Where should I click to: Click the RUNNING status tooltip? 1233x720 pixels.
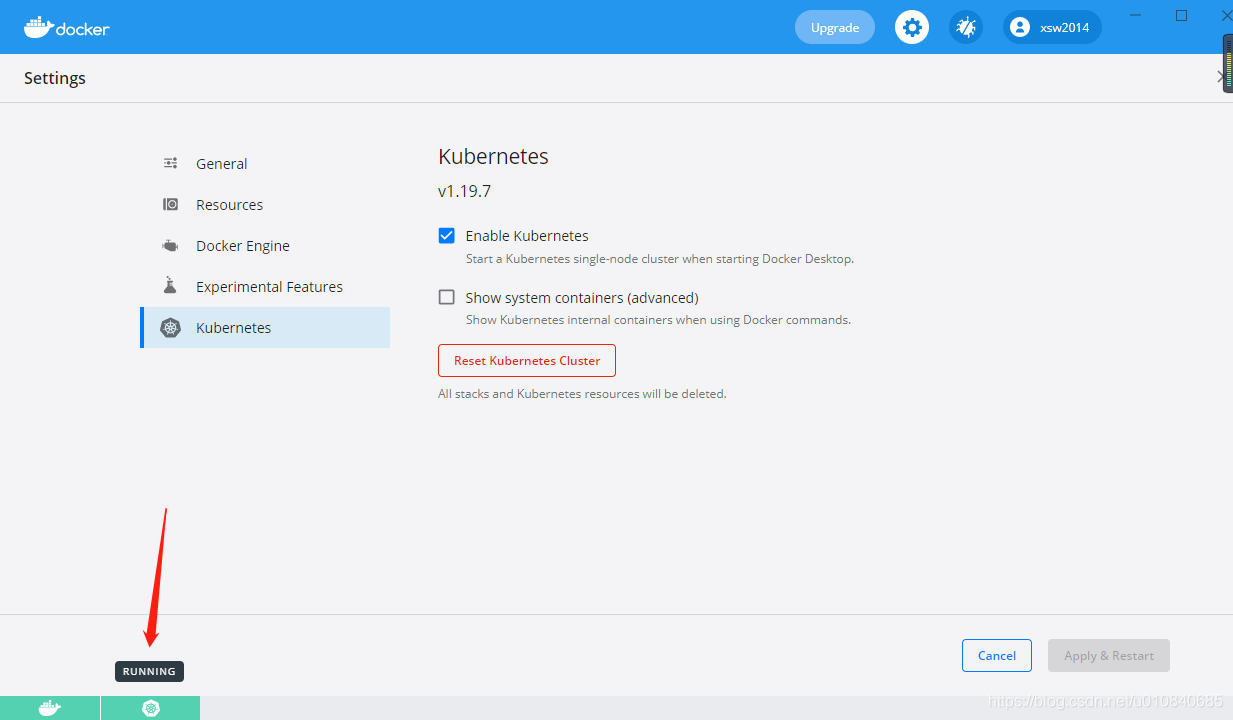click(149, 671)
